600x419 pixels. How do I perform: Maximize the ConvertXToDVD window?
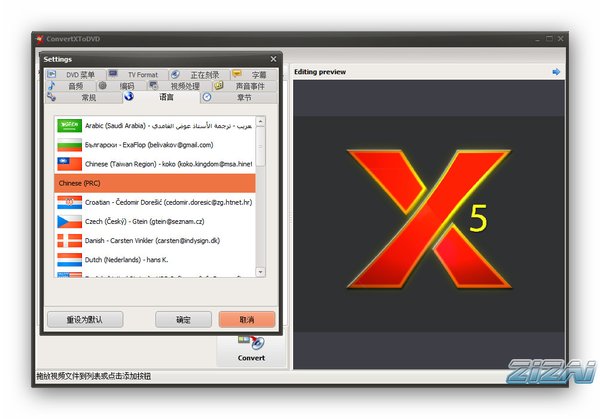click(549, 39)
